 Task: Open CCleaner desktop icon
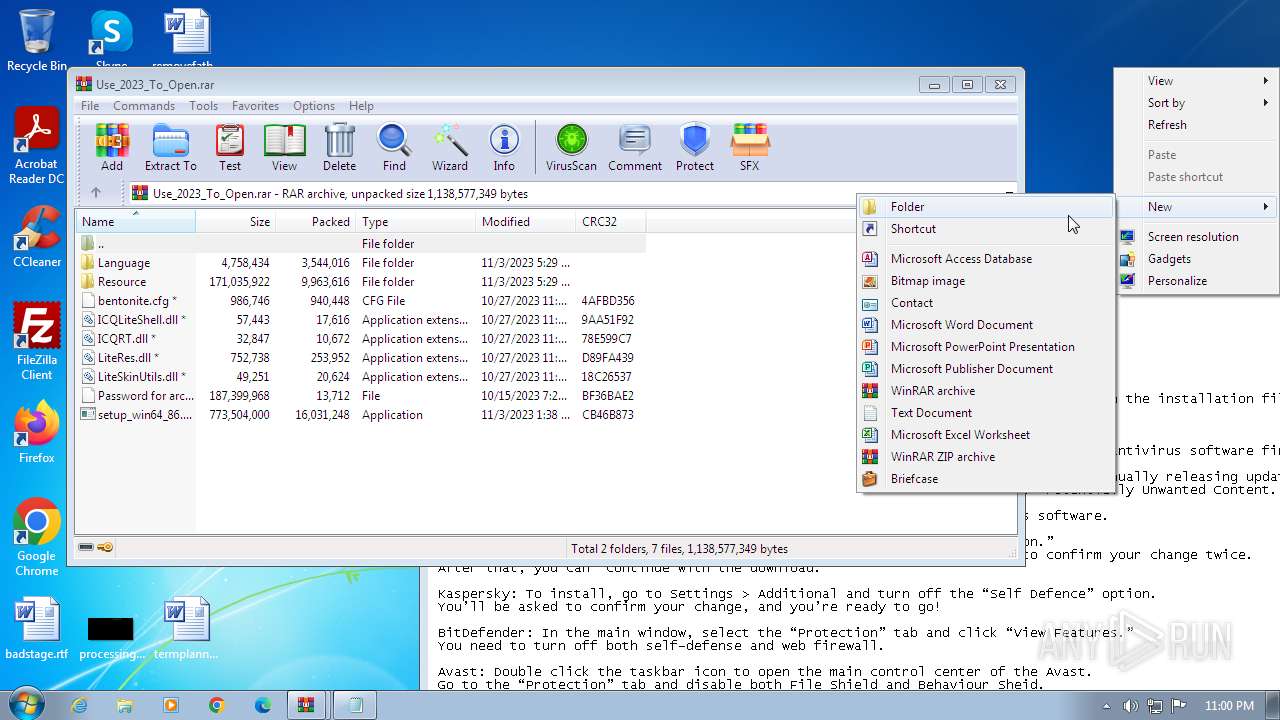(x=37, y=237)
